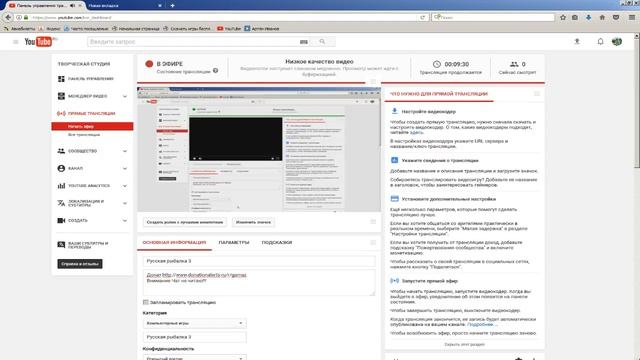Bookmark this page with the star icon
The image size is (640, 360).
click(x=563, y=18)
